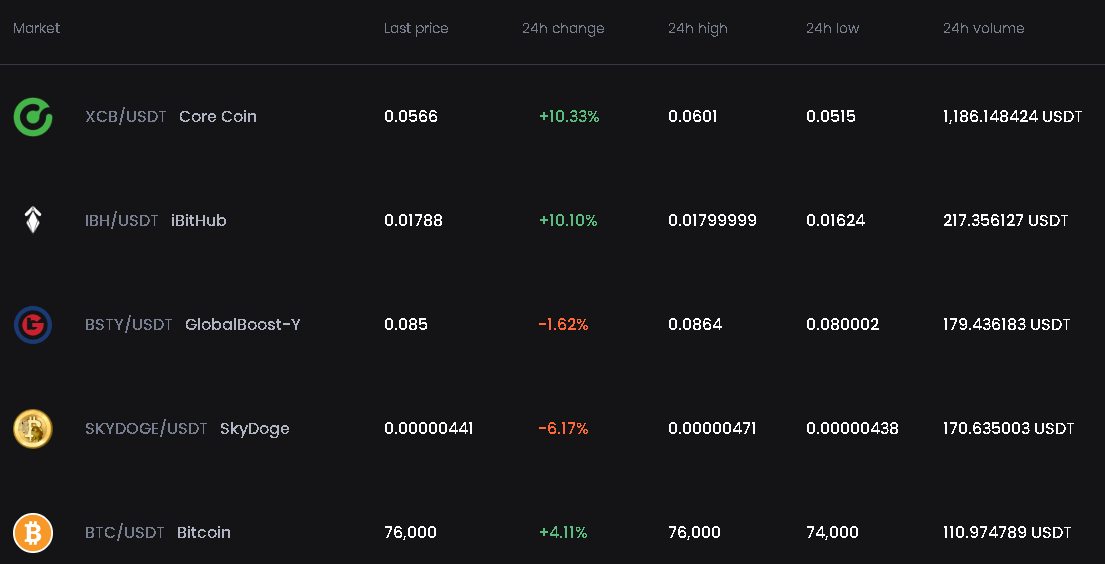Sort by Last price column header
The image size is (1105, 564).
pos(416,28)
